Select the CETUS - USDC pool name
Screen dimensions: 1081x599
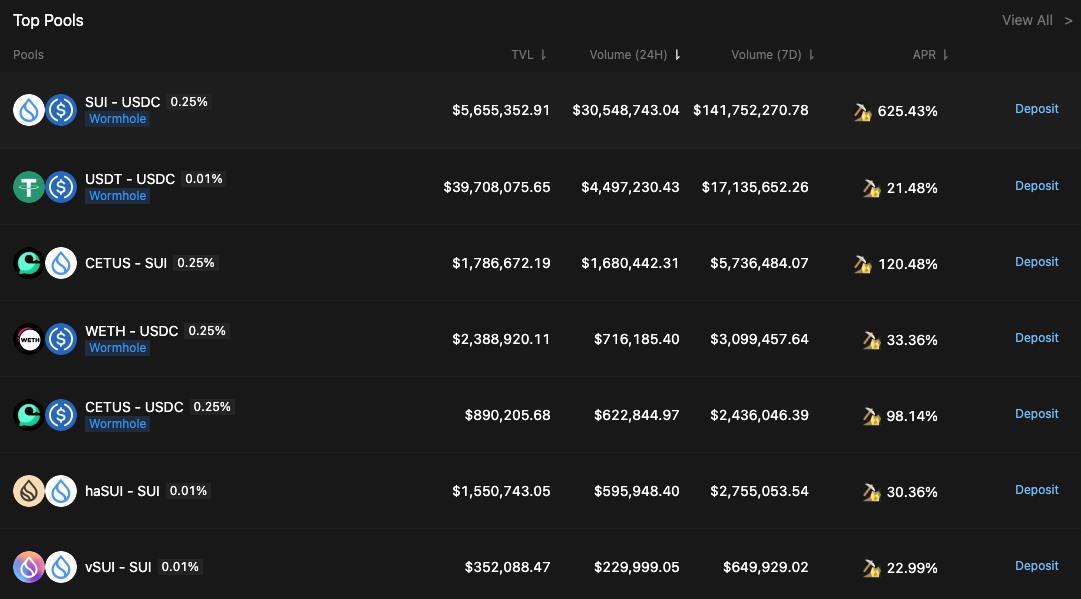click(x=134, y=407)
